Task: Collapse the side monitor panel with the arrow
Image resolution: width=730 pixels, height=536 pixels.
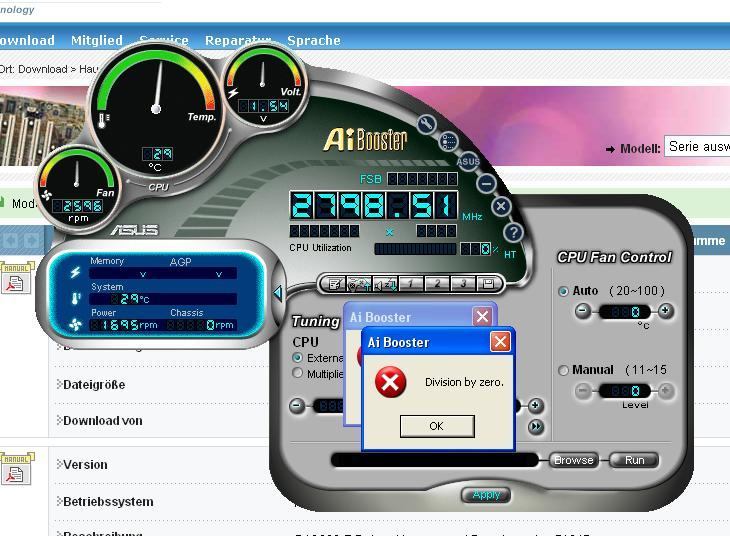Action: (x=278, y=293)
